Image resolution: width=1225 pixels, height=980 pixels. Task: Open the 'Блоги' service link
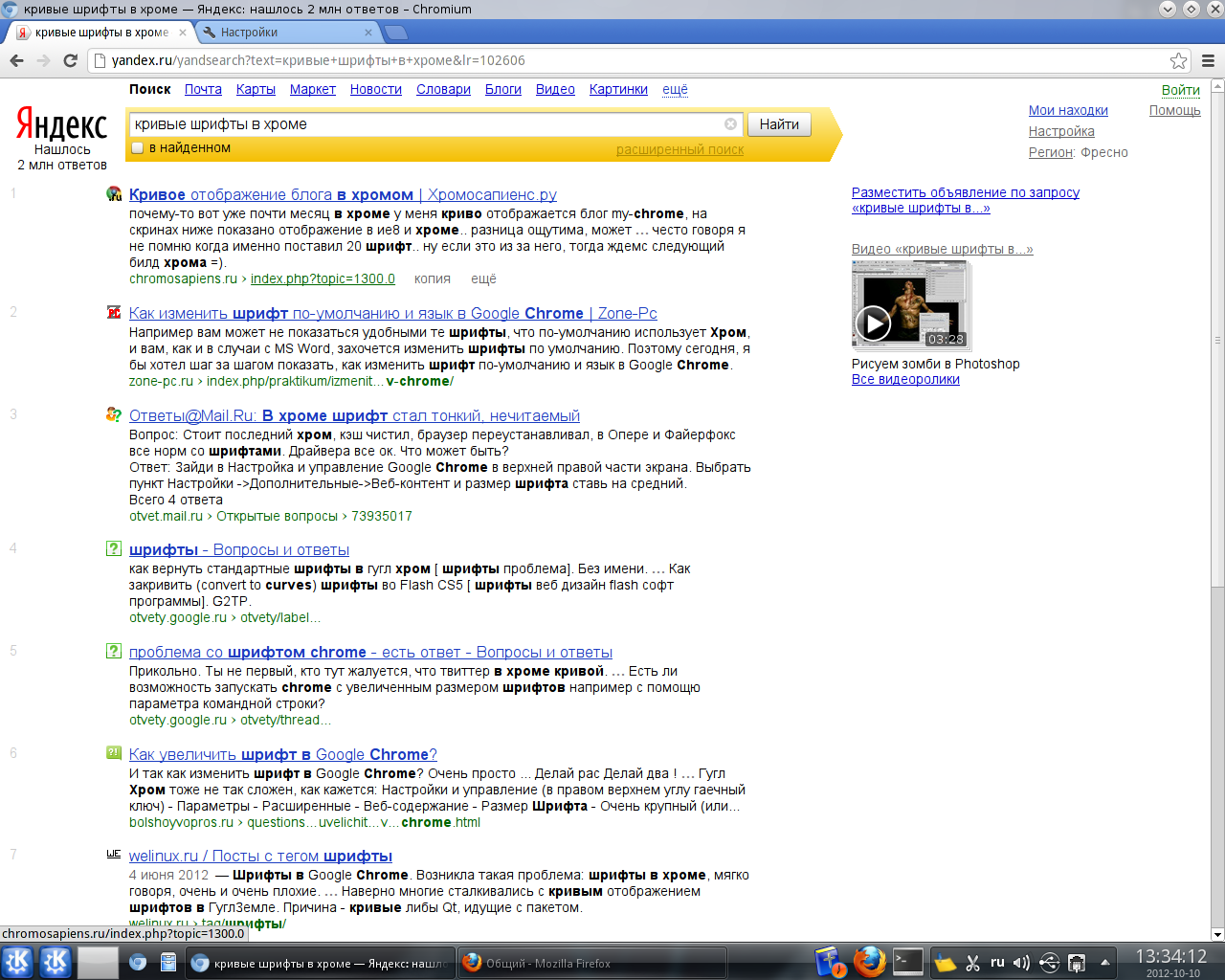click(x=503, y=89)
